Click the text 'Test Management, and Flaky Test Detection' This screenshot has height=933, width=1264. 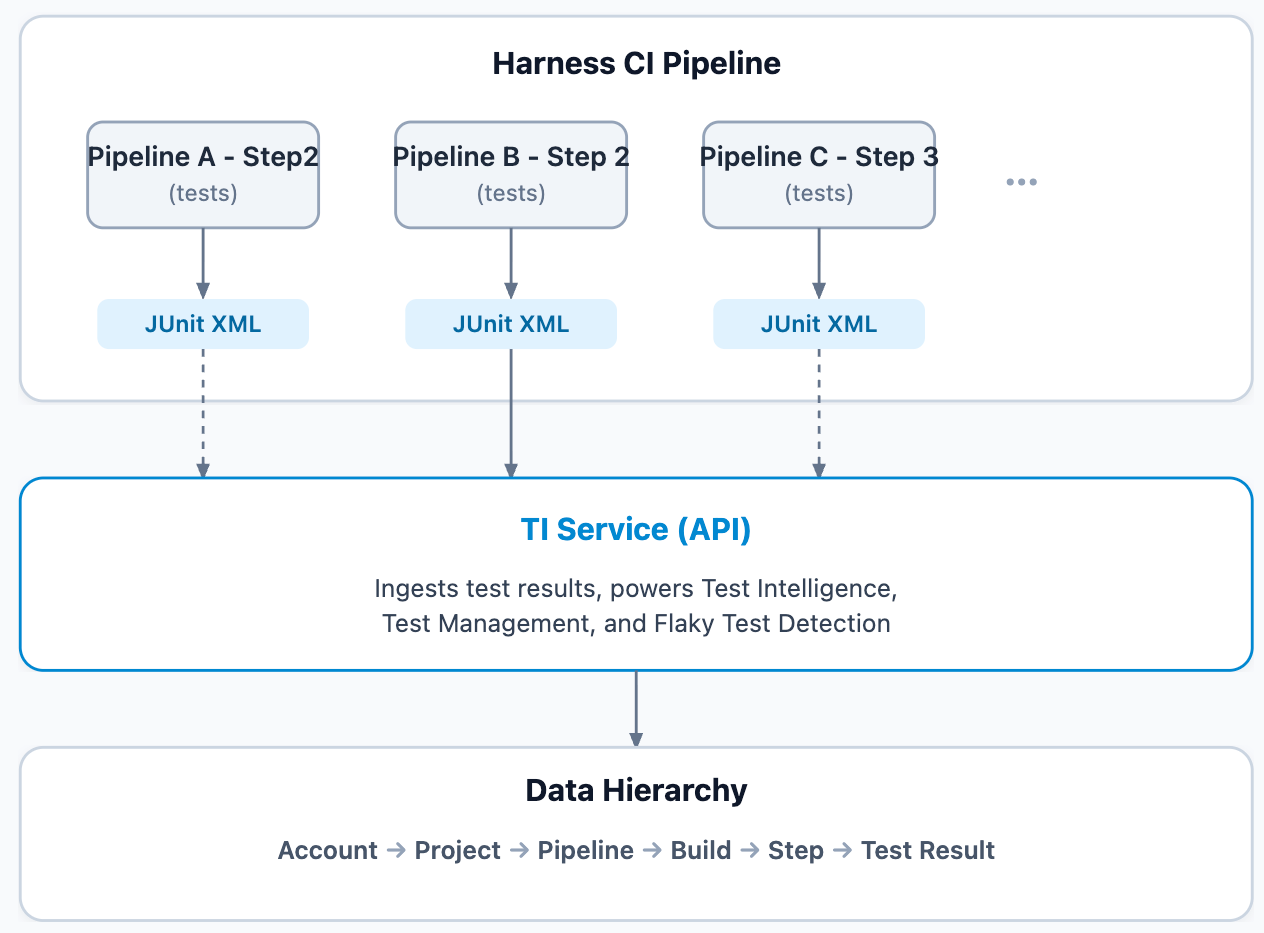(636, 623)
